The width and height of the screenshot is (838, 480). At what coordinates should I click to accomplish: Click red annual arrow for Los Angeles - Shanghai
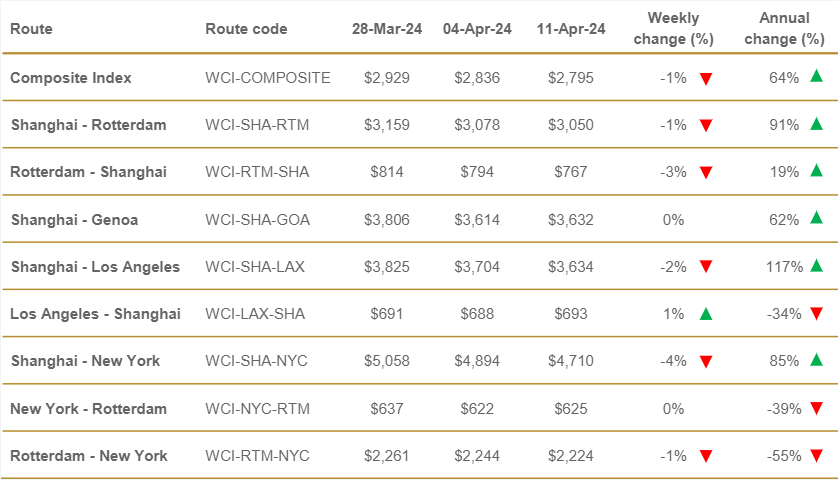[816, 315]
